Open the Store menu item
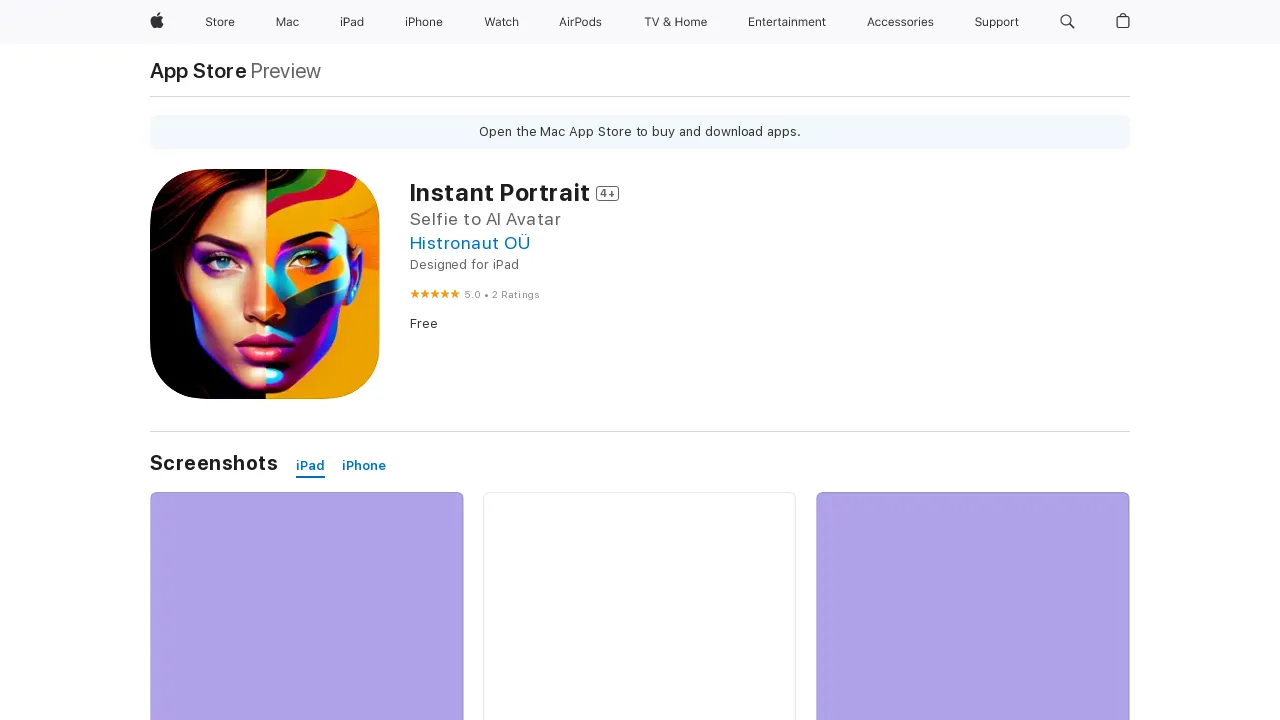Screen dimensions: 1280x720 point(220,22)
